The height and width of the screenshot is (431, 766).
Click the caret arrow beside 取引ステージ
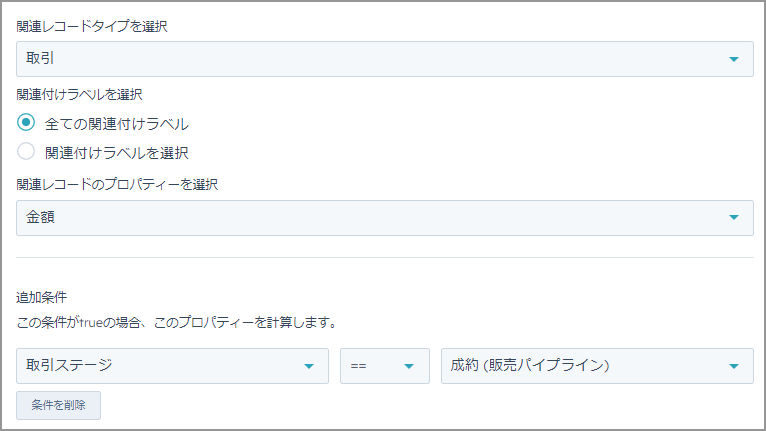[x=309, y=366]
